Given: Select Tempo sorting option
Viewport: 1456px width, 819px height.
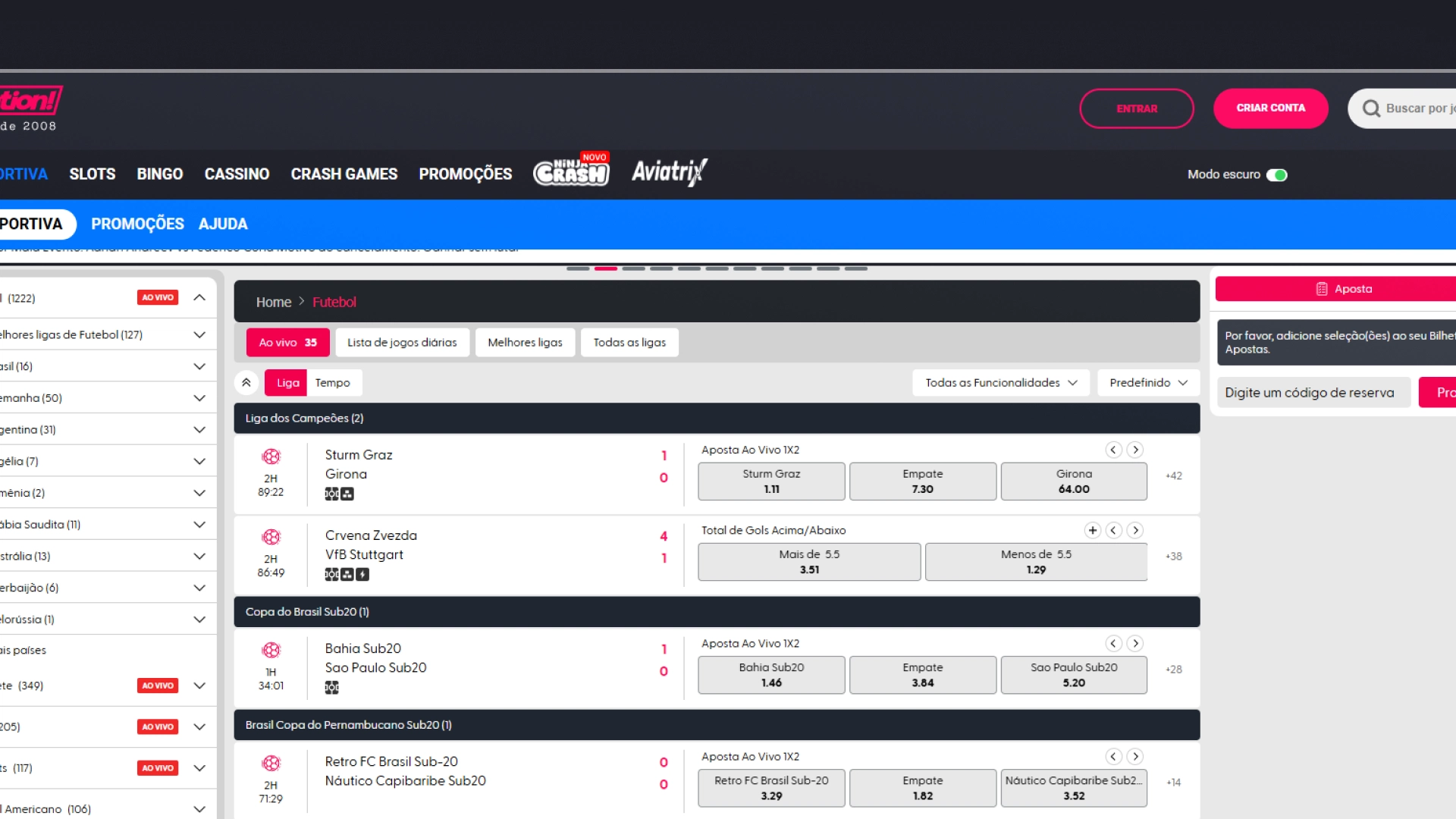Looking at the screenshot, I should pos(333,383).
